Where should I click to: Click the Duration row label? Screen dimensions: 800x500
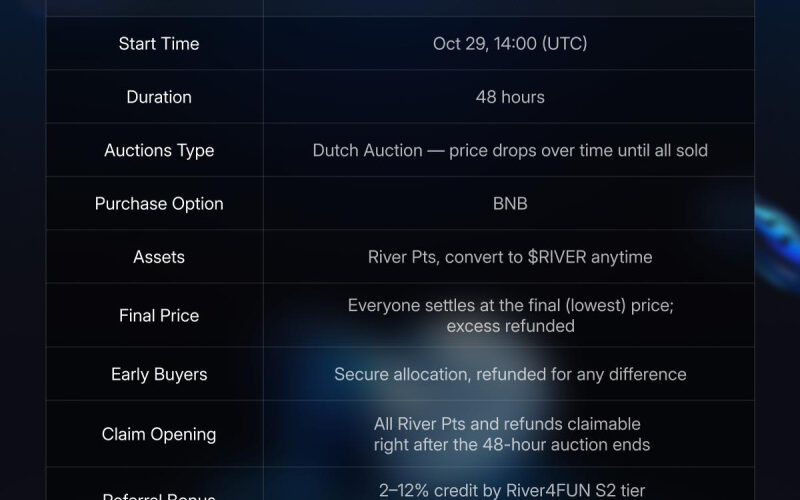pos(158,97)
